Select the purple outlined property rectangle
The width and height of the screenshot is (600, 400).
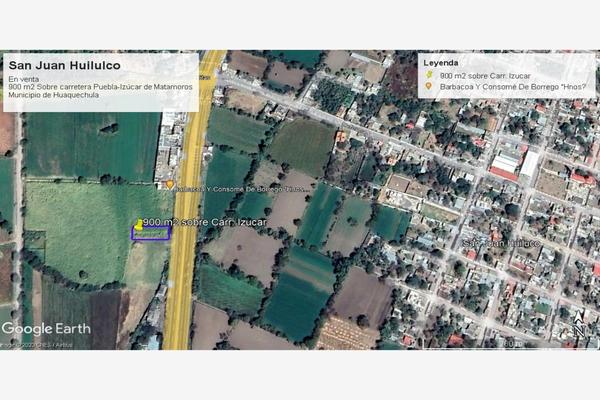point(151,233)
